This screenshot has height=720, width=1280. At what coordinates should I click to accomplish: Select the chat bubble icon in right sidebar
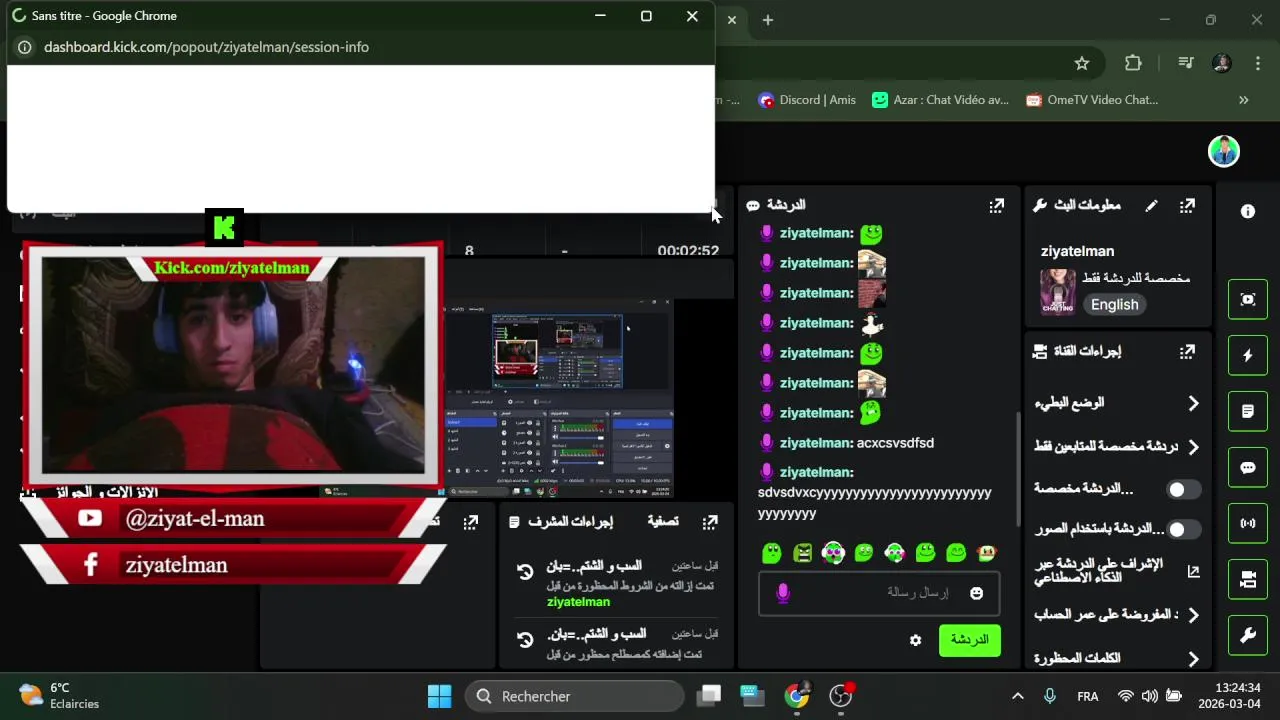(x=1248, y=467)
